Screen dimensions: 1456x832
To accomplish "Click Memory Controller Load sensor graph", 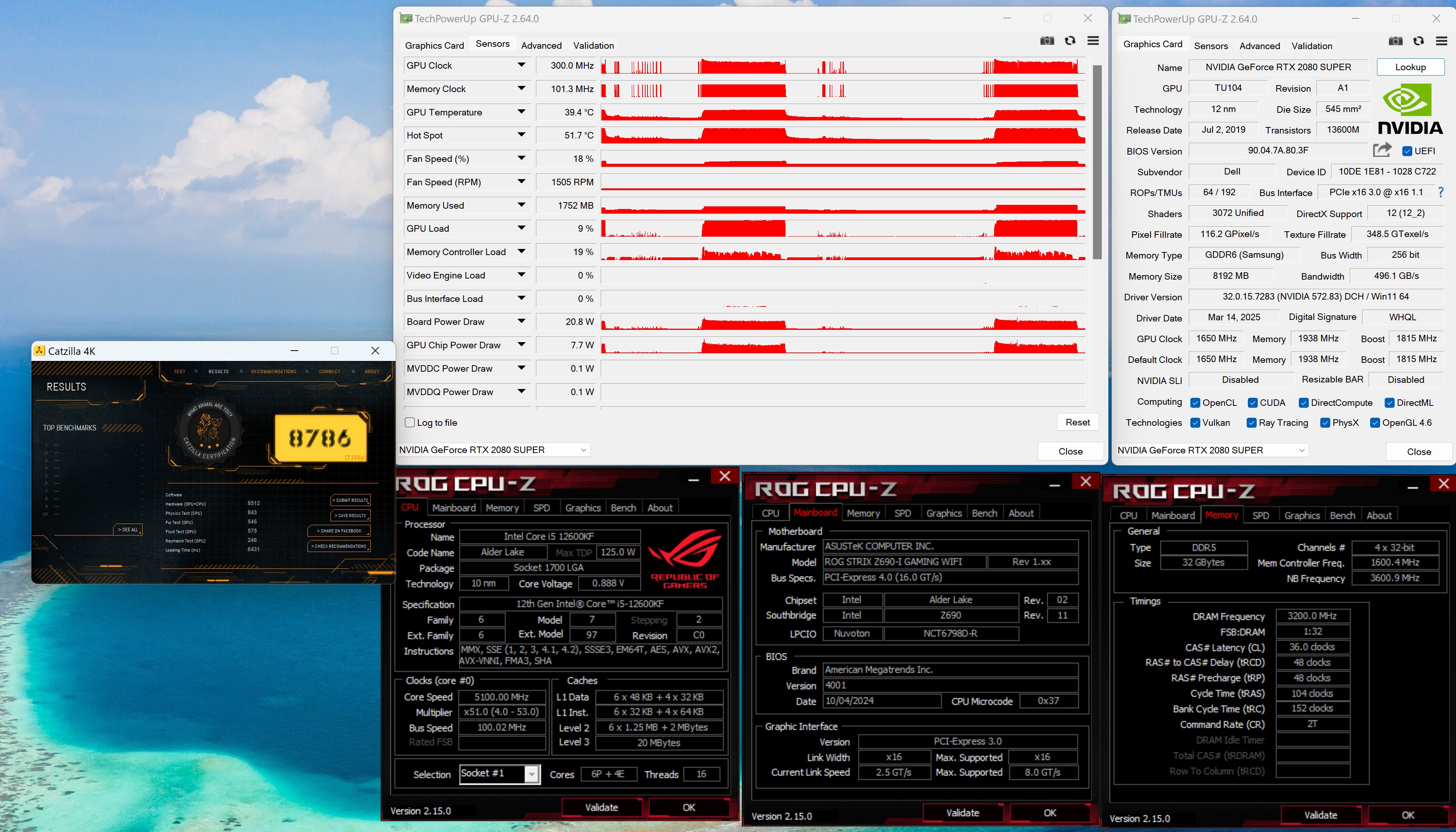I will point(843,252).
